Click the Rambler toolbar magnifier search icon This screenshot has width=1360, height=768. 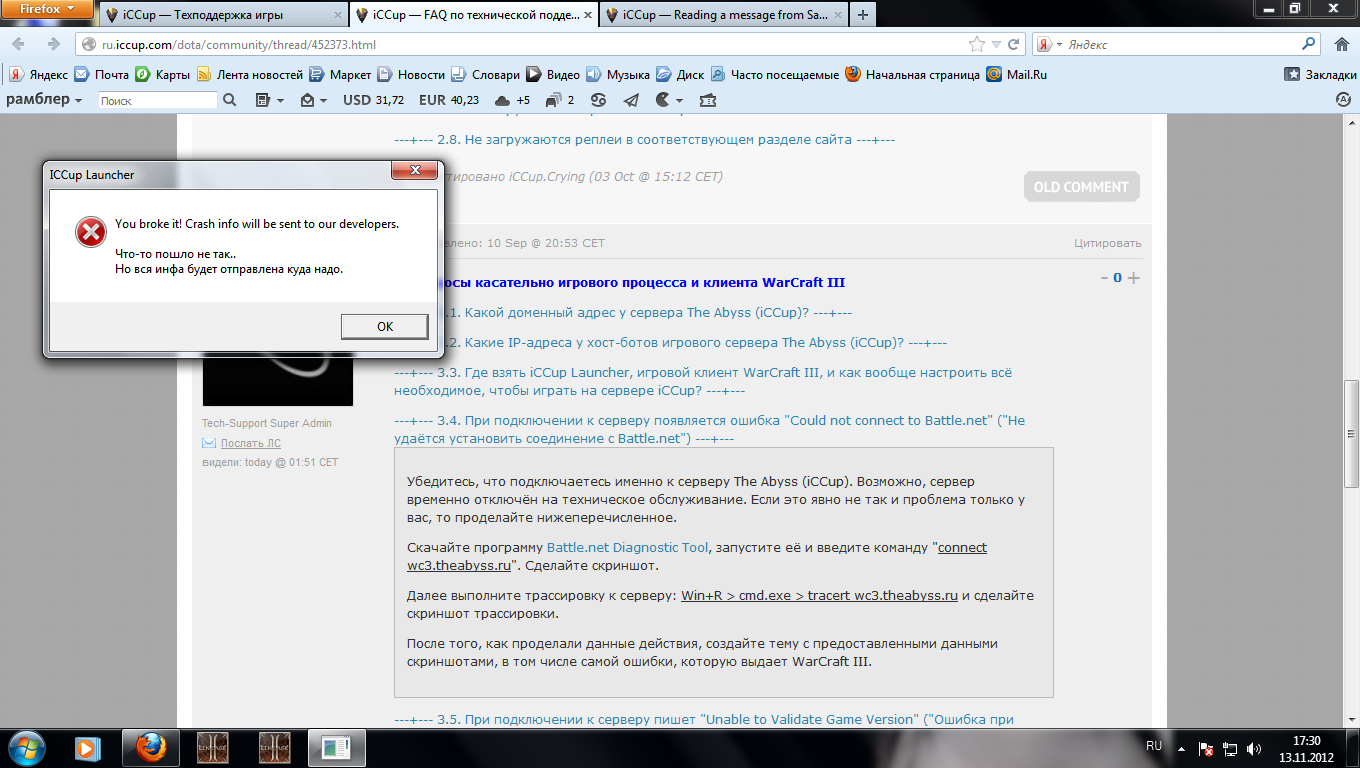pyautogui.click(x=229, y=100)
